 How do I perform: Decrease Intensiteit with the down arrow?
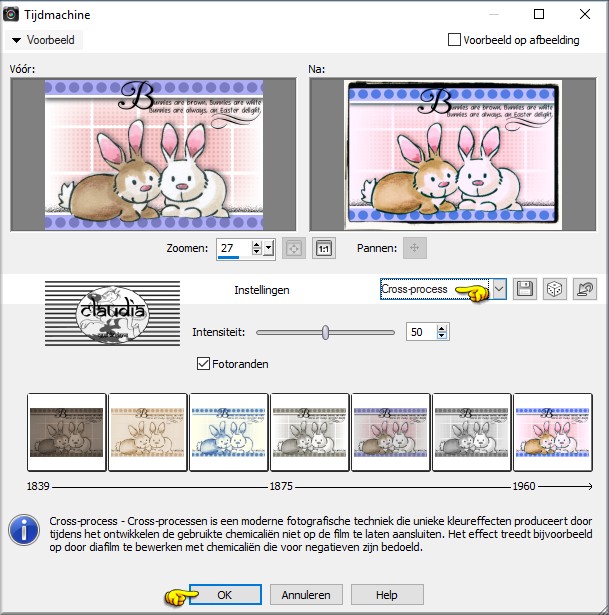(x=442, y=336)
